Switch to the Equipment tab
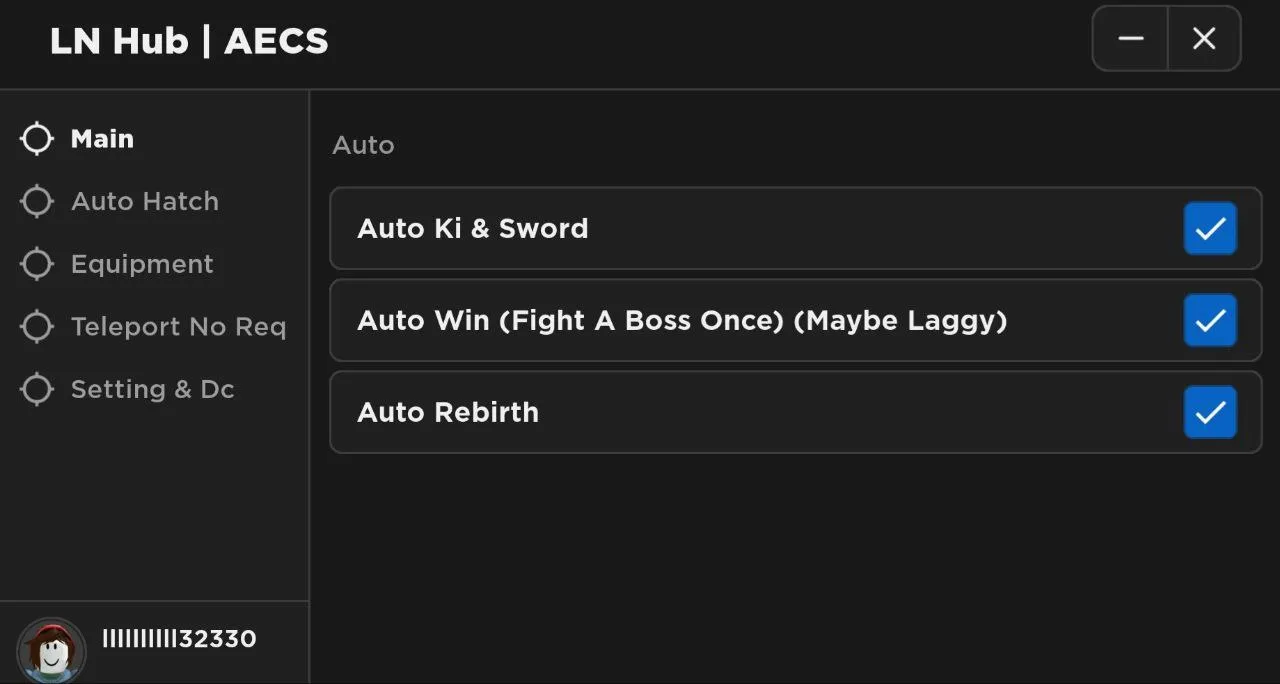Viewport: 1280px width, 684px height. click(142, 264)
